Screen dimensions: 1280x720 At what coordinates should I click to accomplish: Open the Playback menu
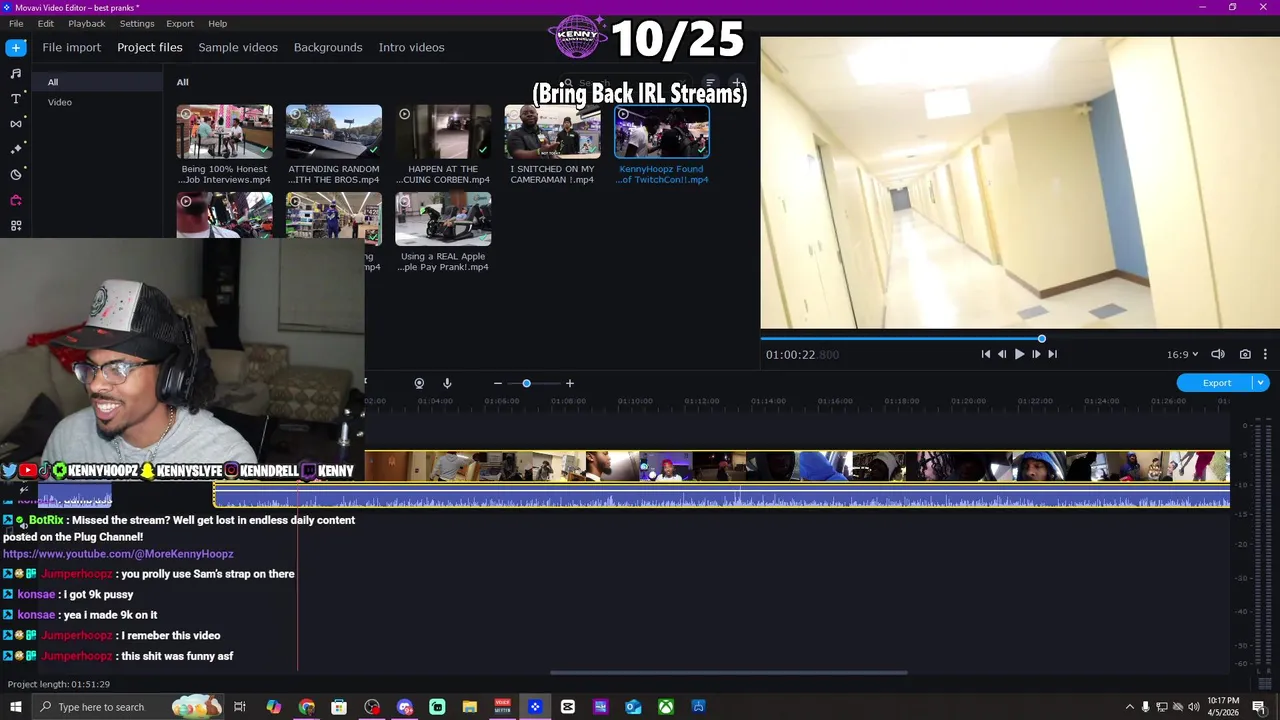pyautogui.click(x=87, y=23)
